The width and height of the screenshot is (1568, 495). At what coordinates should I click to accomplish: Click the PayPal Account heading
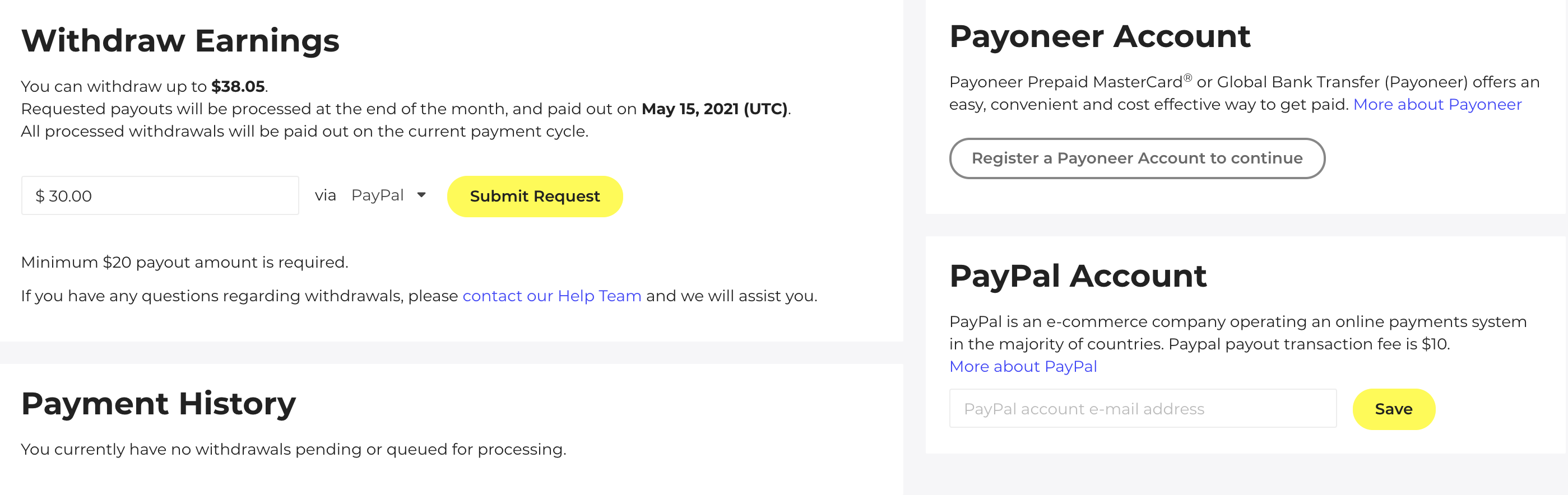click(1078, 276)
